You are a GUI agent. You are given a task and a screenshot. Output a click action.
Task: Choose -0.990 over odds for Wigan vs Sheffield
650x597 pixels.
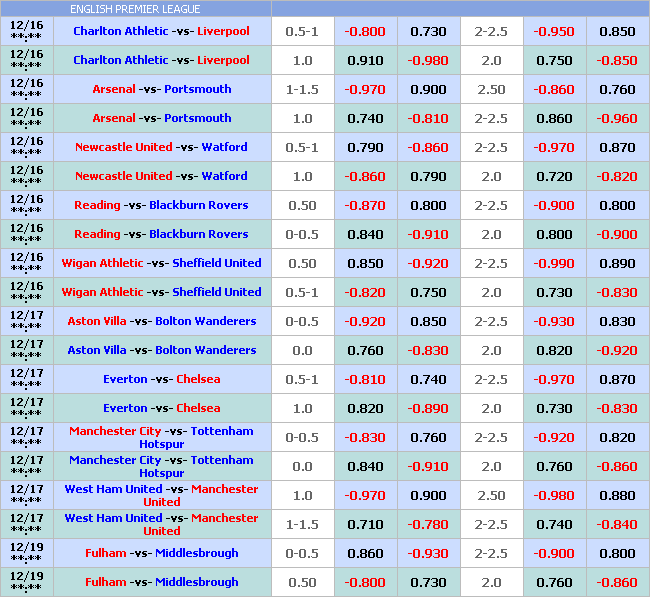[554, 264]
